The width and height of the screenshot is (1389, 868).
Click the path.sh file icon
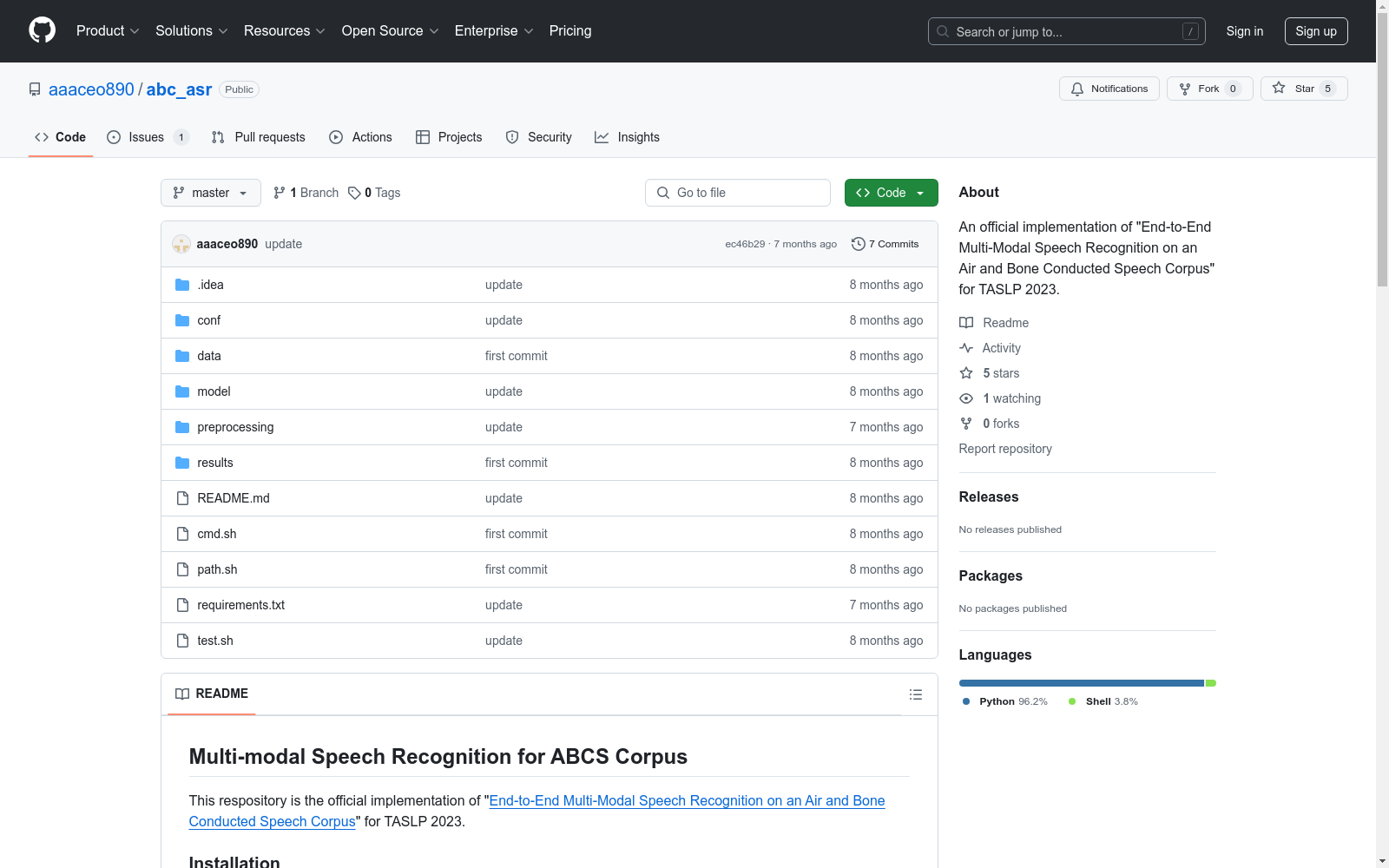coord(182,569)
